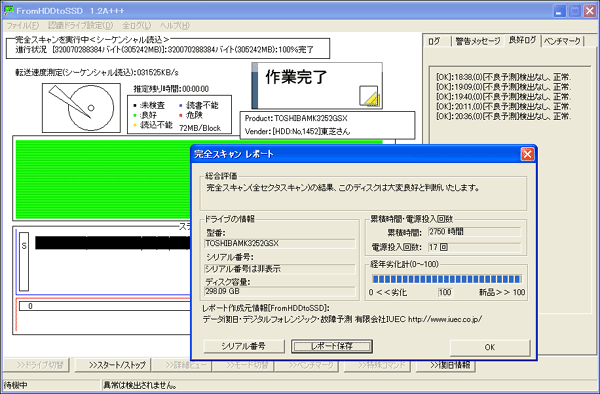Screen dimensions: 600x394
Task: Click the 進行状況 100%完了 line
Action: click(165, 49)
